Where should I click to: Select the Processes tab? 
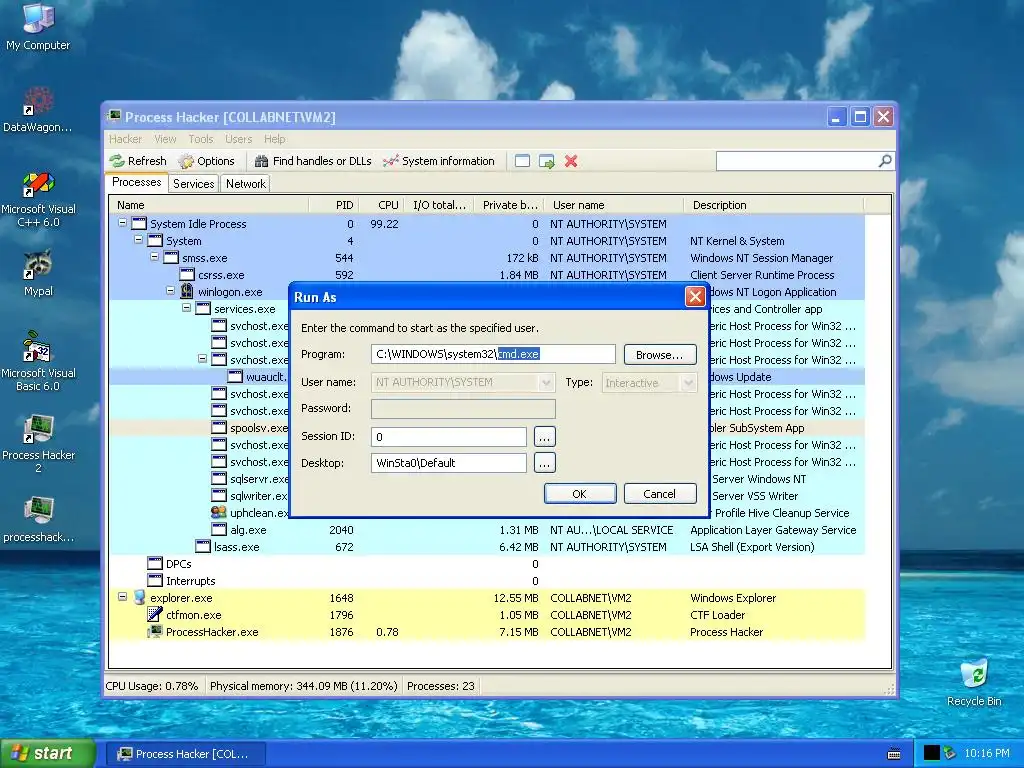click(x=136, y=182)
